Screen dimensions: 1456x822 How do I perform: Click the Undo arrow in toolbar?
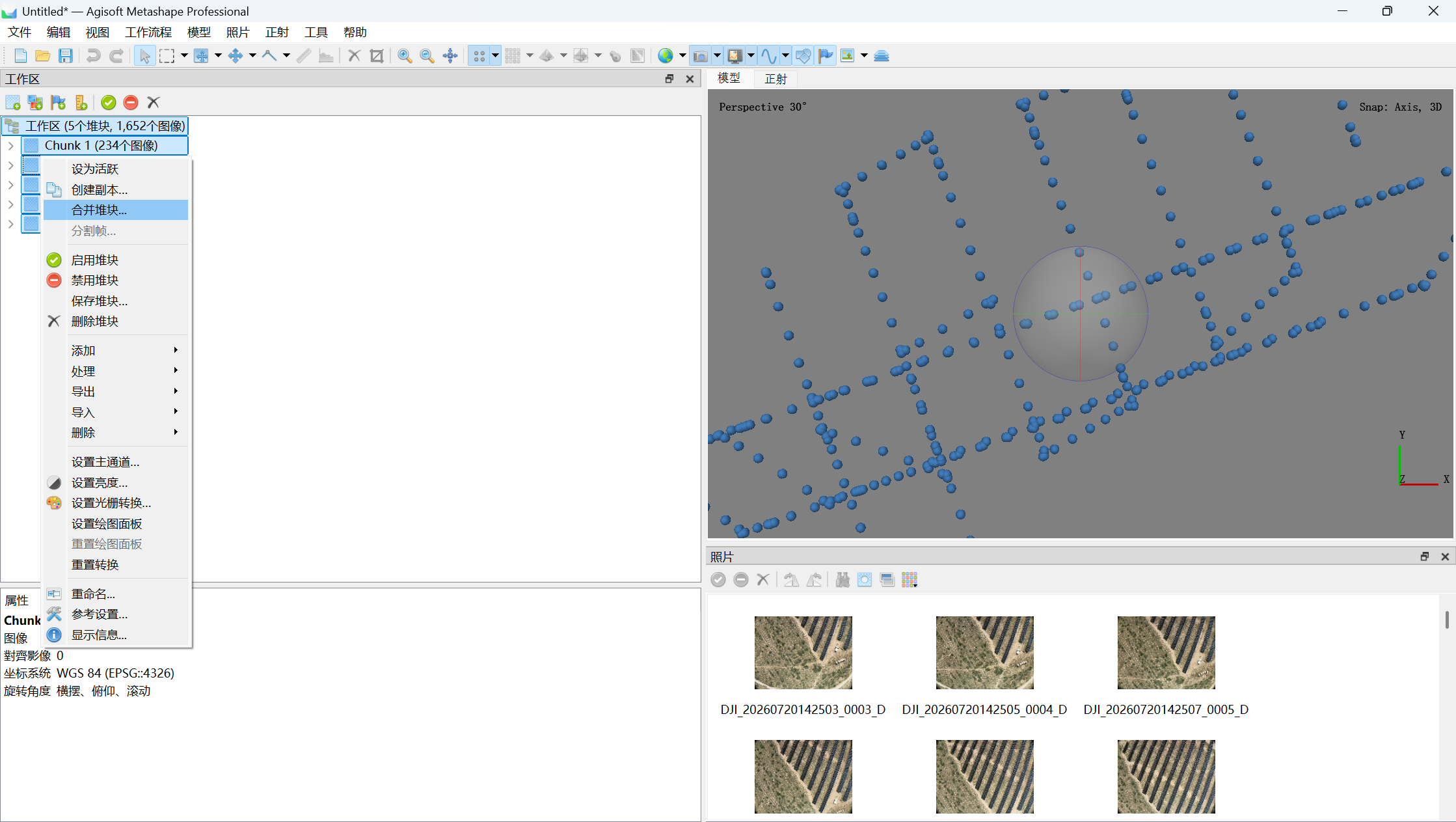point(93,56)
